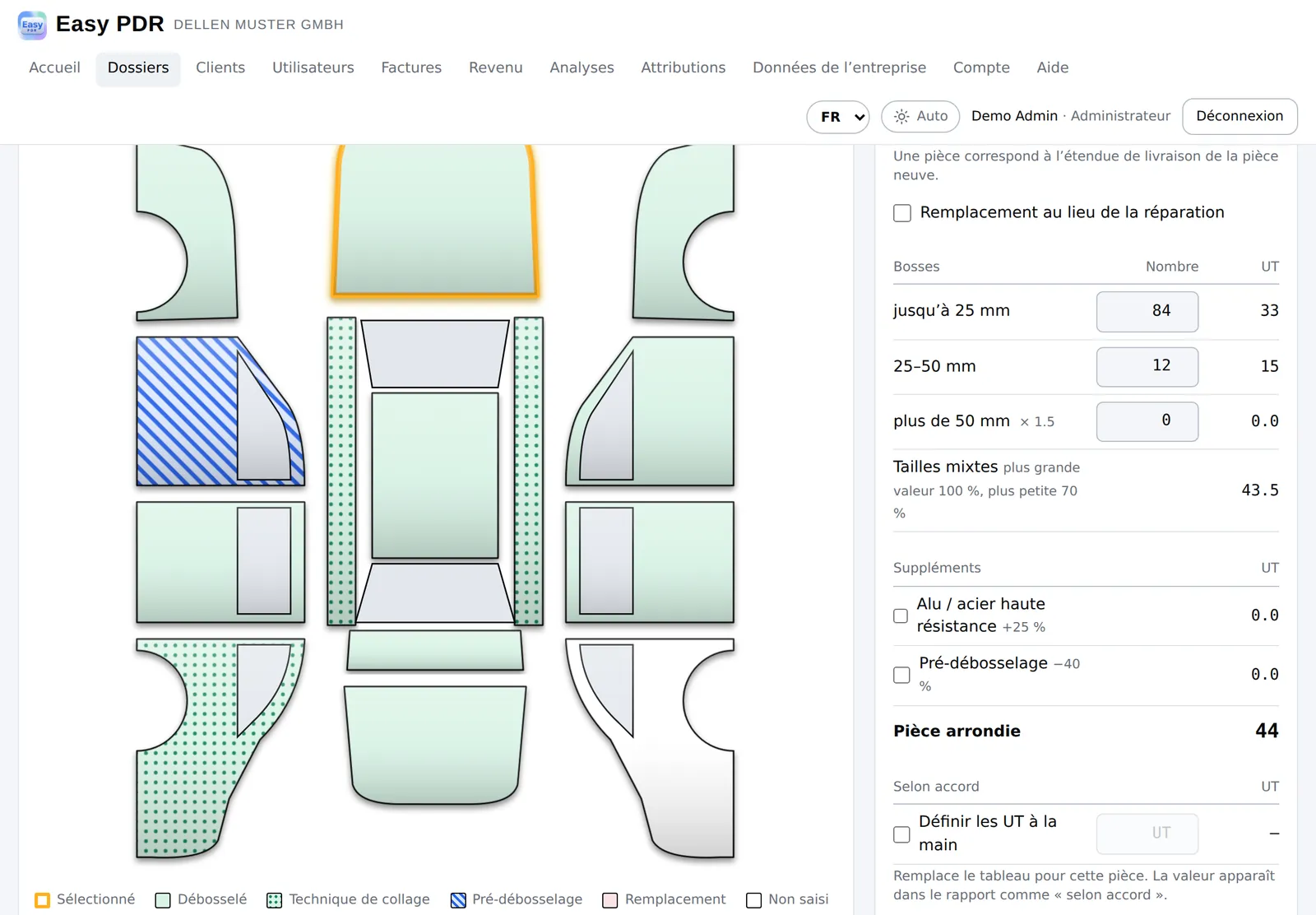The height and width of the screenshot is (915, 1316).
Task: Select the trunk lid panel
Action: pos(435,745)
